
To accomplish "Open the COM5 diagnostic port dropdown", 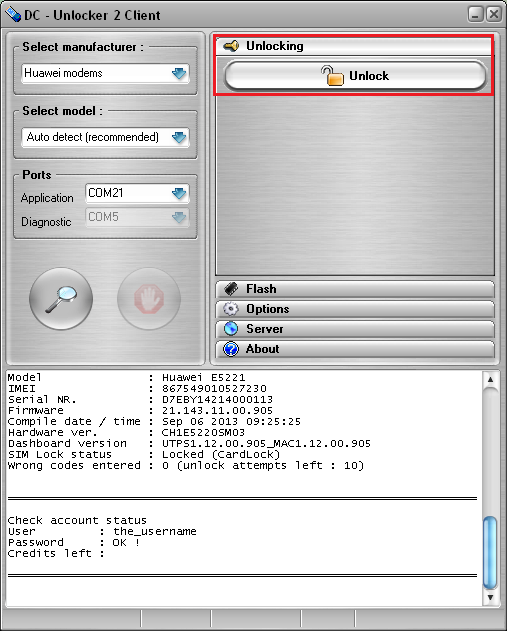I will [x=137, y=217].
